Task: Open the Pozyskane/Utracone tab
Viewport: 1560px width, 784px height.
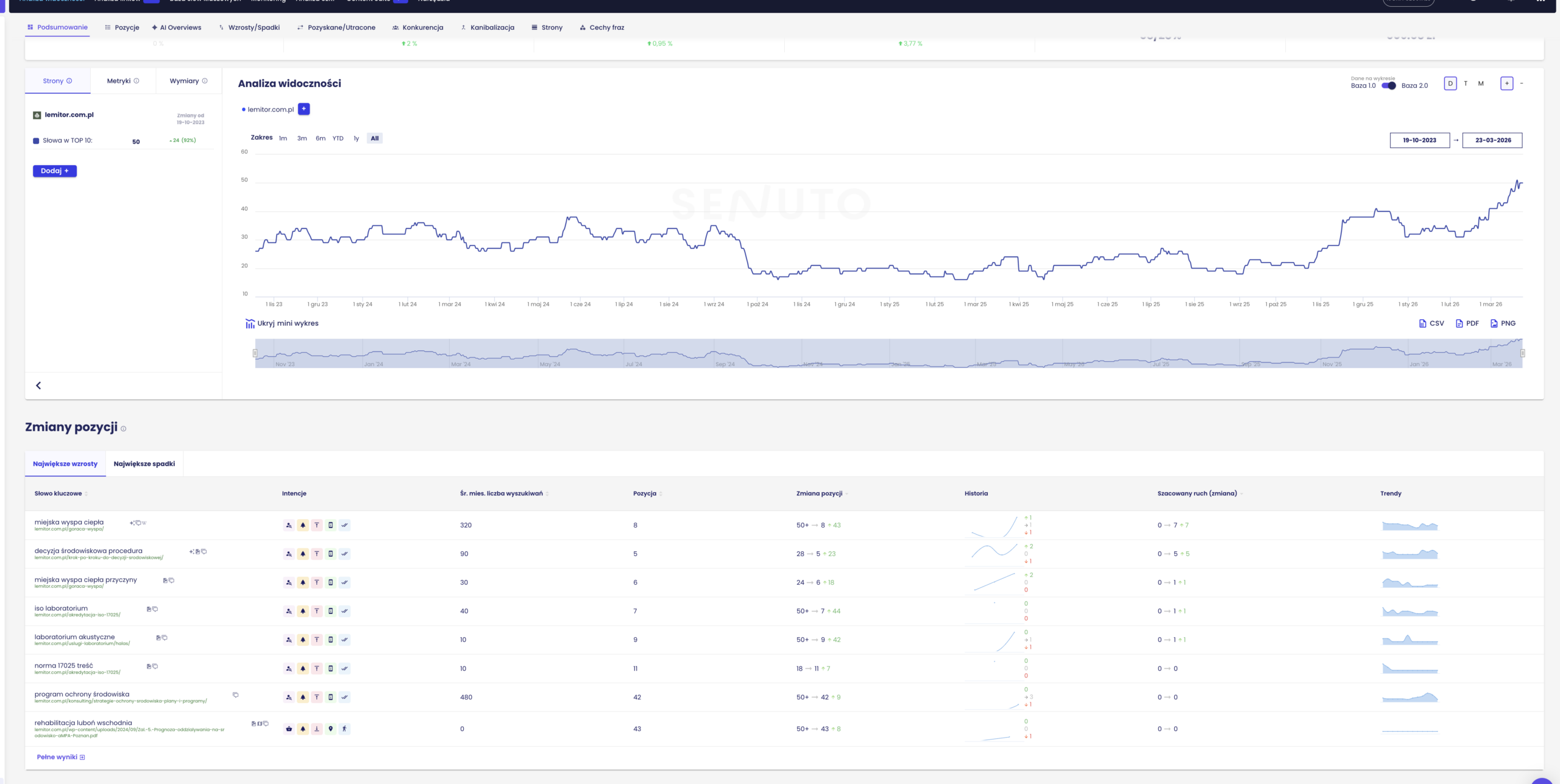Action: click(336, 27)
